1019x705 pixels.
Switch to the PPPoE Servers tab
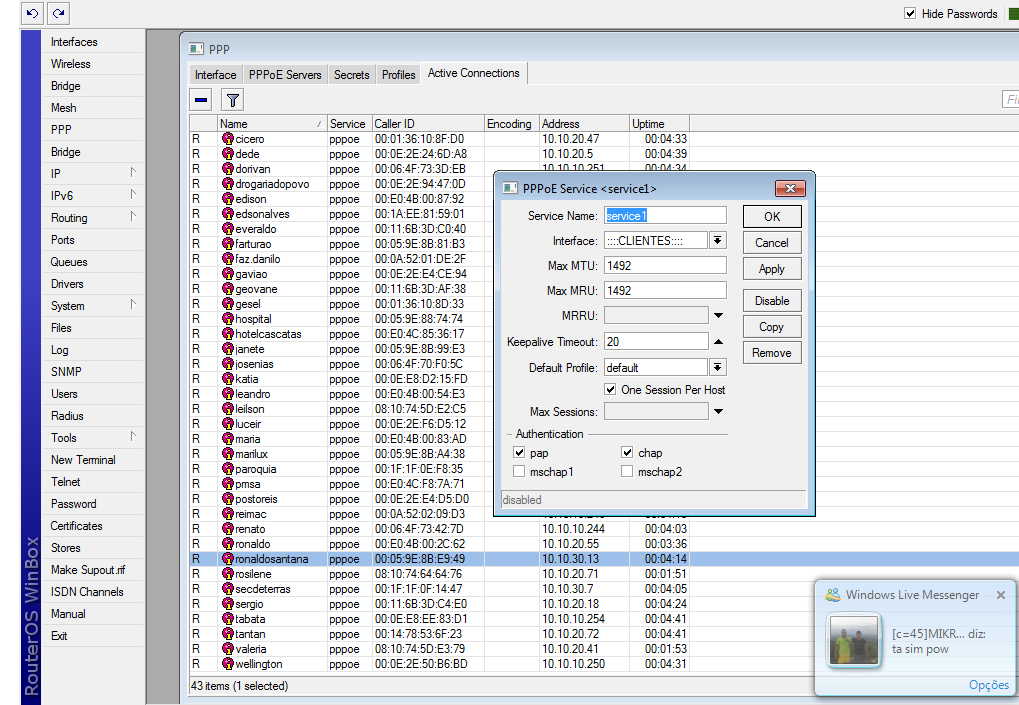point(285,75)
